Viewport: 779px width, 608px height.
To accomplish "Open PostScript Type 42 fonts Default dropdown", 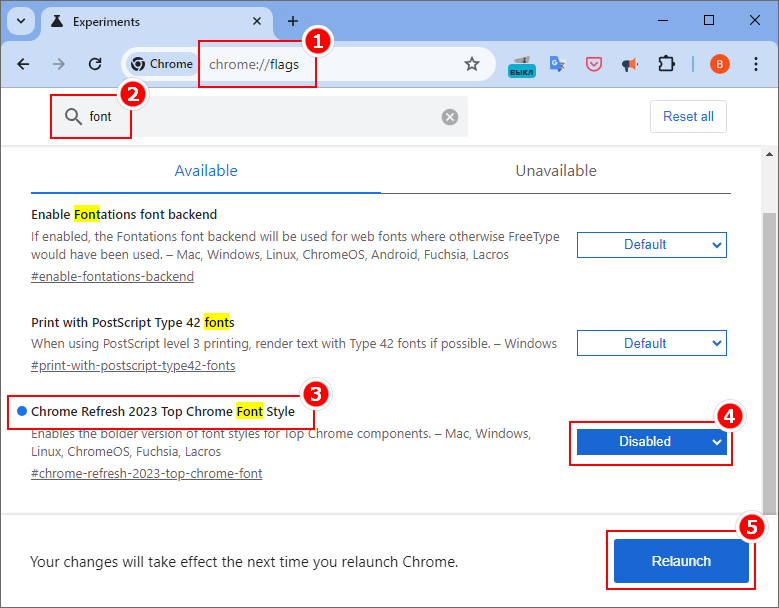I will [x=652, y=343].
